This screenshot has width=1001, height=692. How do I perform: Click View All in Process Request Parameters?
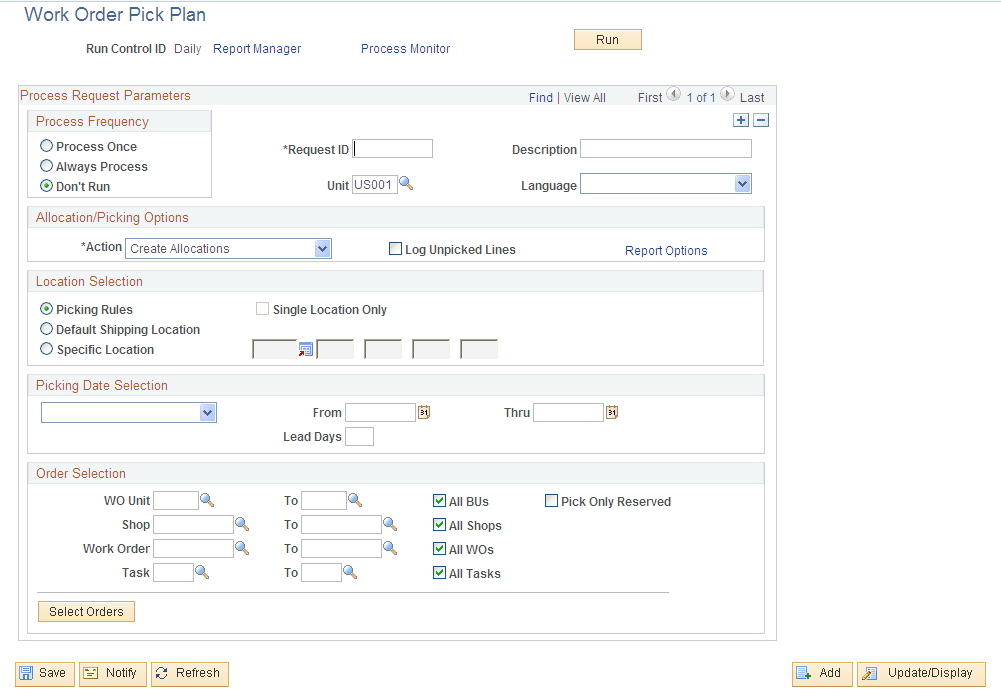[x=584, y=97]
